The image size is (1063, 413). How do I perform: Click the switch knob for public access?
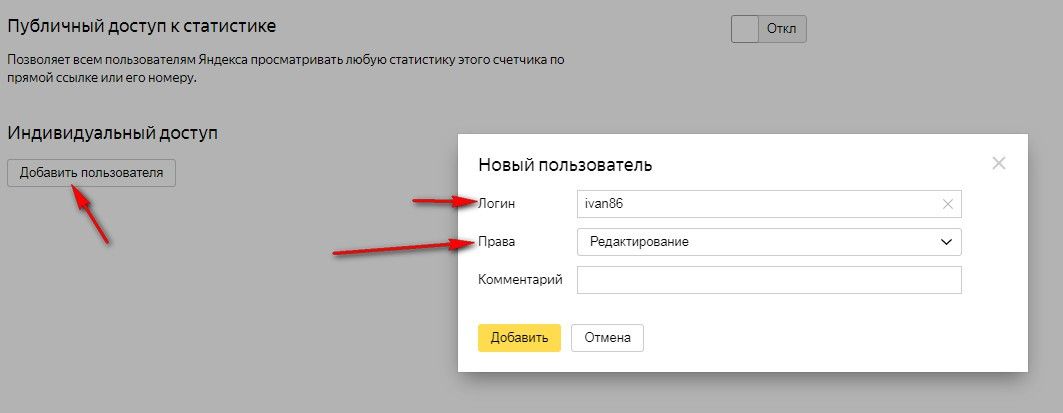(746, 29)
